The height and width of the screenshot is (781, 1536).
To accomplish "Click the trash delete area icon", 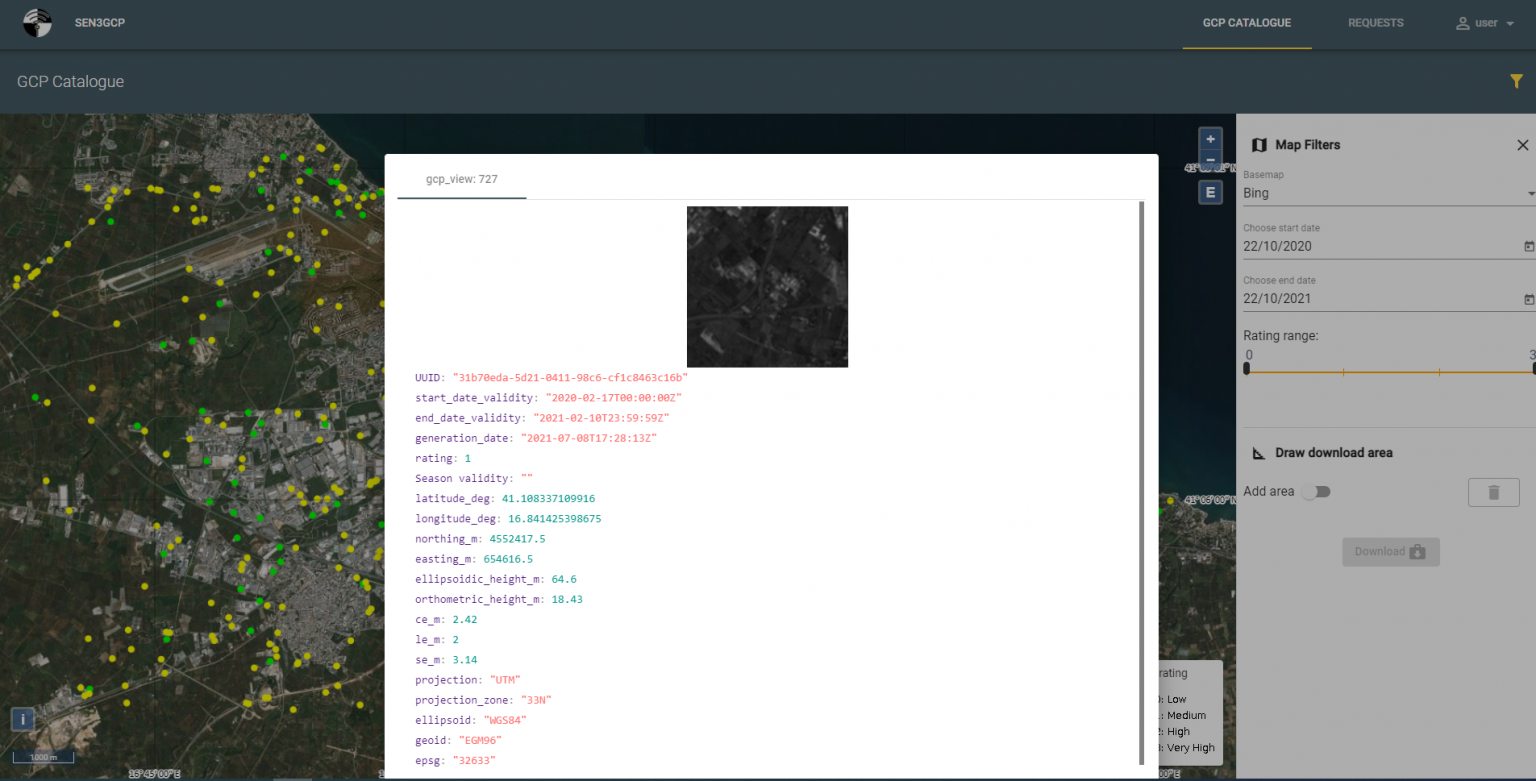I will [1493, 492].
